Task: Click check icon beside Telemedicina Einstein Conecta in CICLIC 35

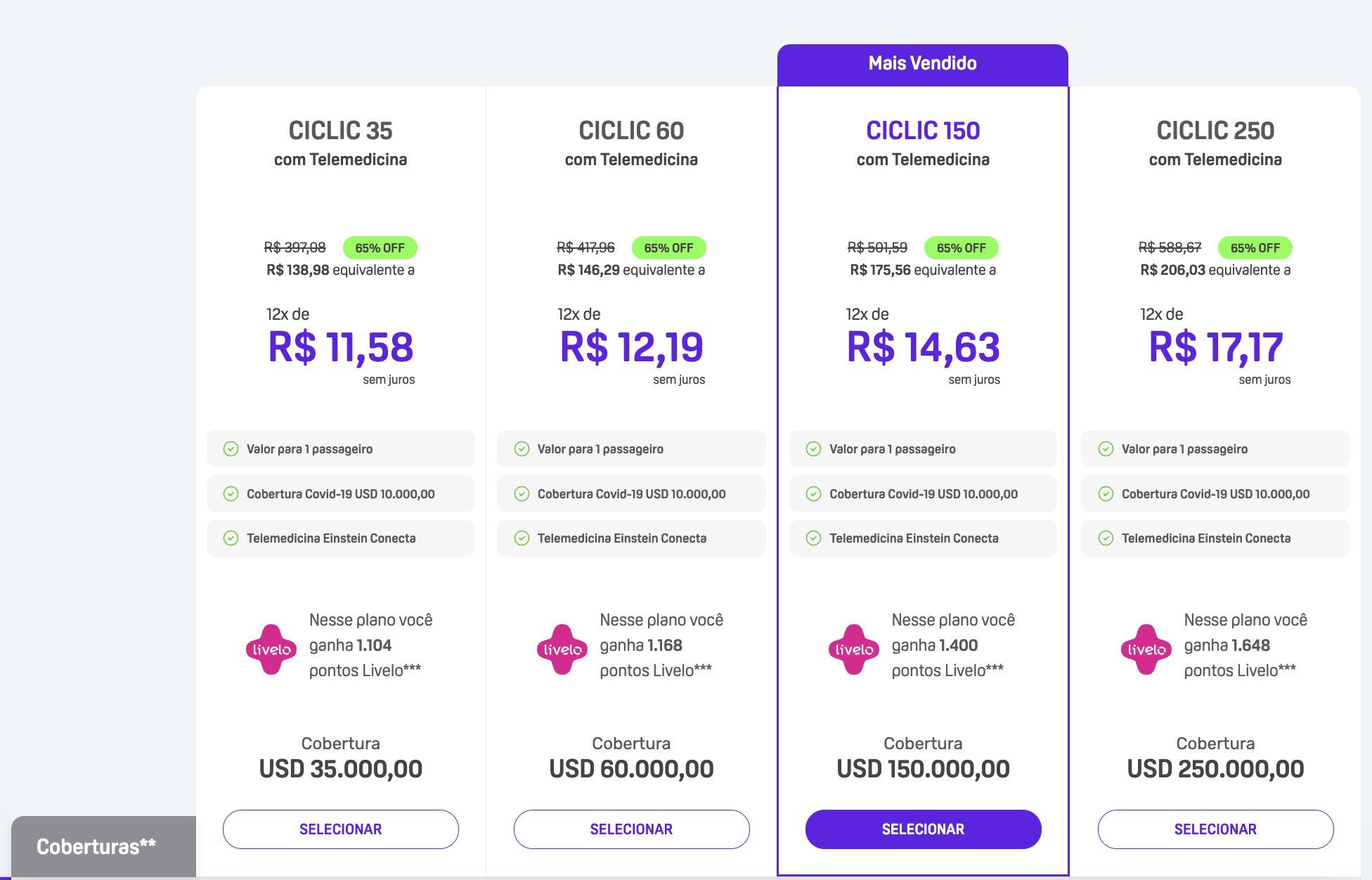Action: [231, 538]
